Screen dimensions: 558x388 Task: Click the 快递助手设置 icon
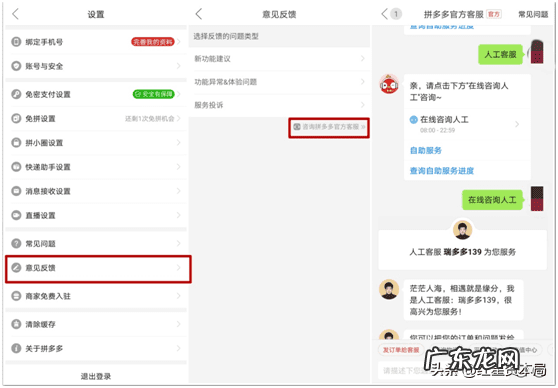[16, 167]
